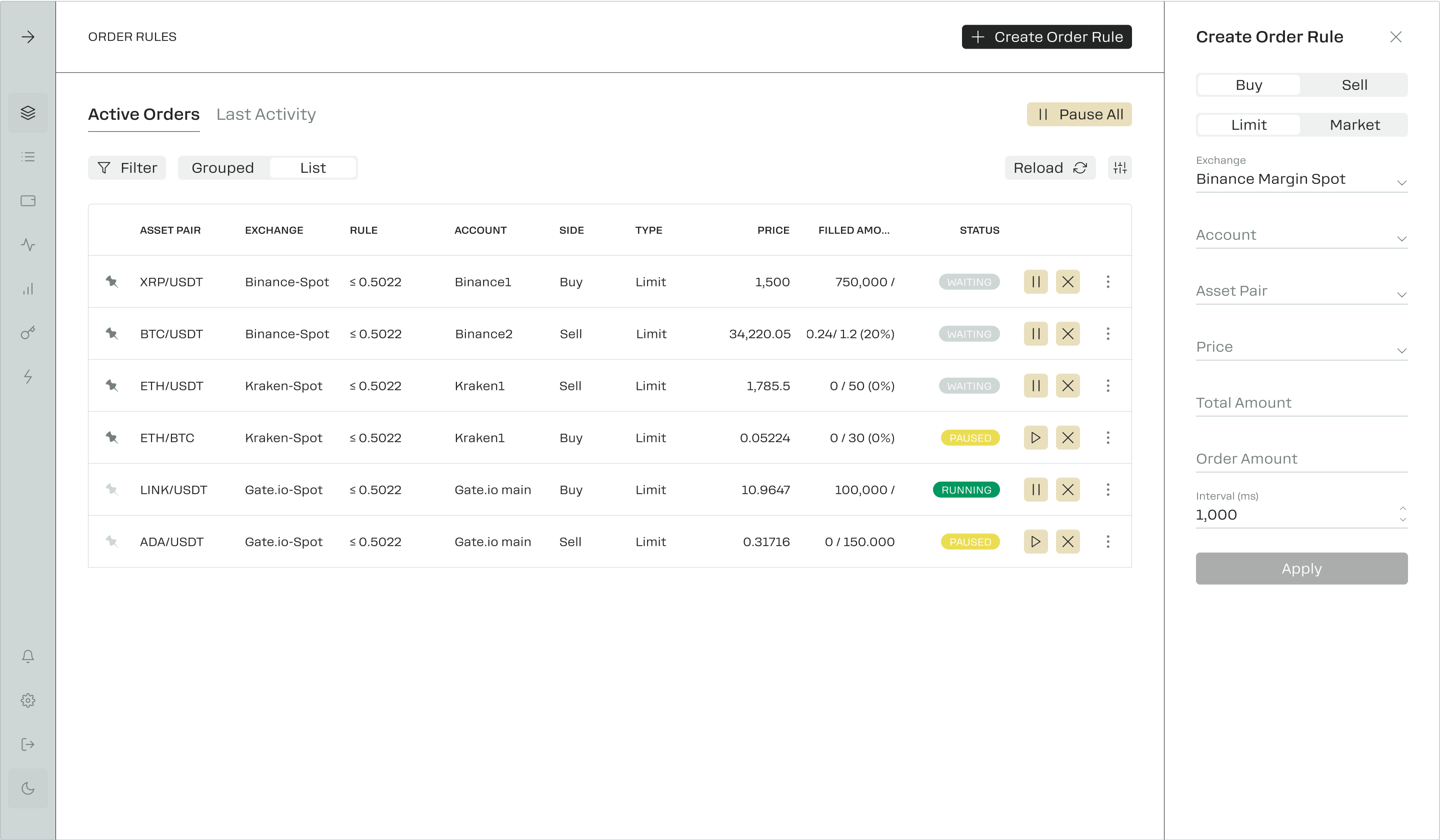Open the Asset Pair dropdown
This screenshot has width=1440, height=840.
[1301, 291]
